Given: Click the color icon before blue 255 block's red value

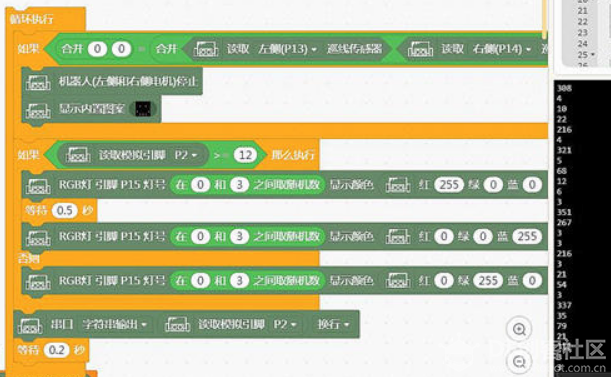Looking at the screenshot, I should pyautogui.click(x=398, y=237).
